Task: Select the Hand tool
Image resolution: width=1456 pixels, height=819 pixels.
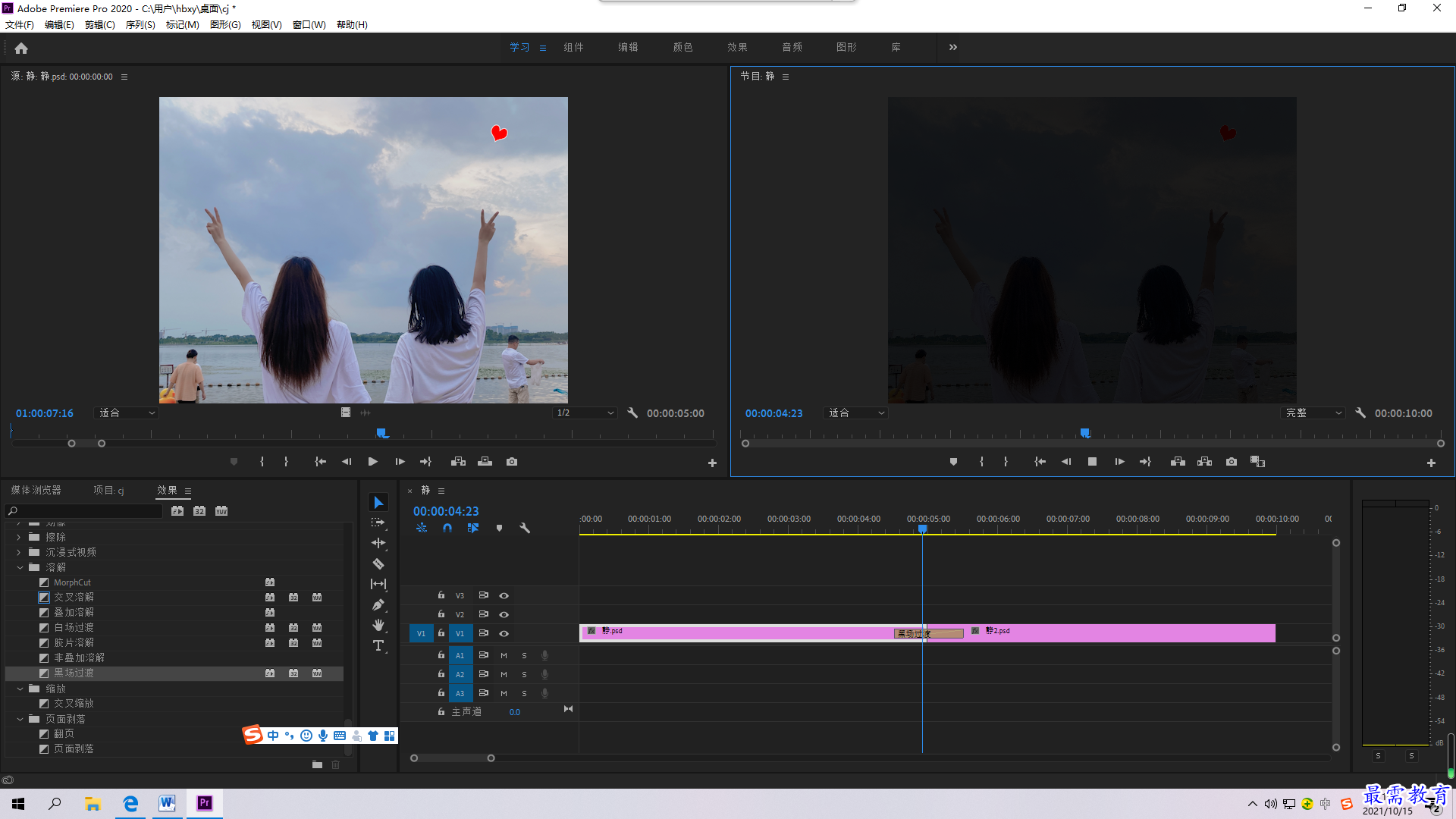Action: click(x=378, y=625)
